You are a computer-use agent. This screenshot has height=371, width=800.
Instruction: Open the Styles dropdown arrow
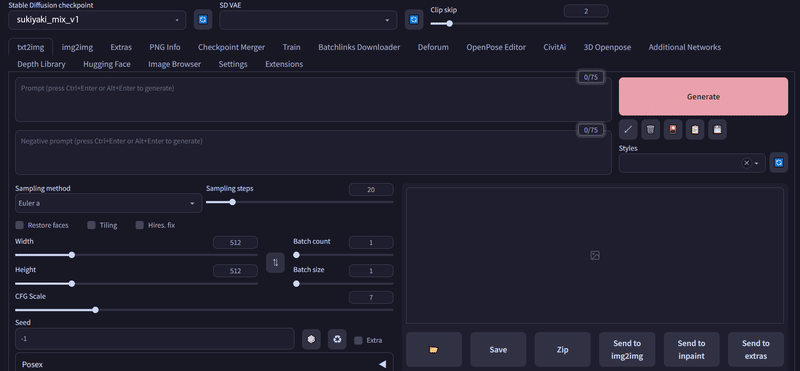click(757, 163)
